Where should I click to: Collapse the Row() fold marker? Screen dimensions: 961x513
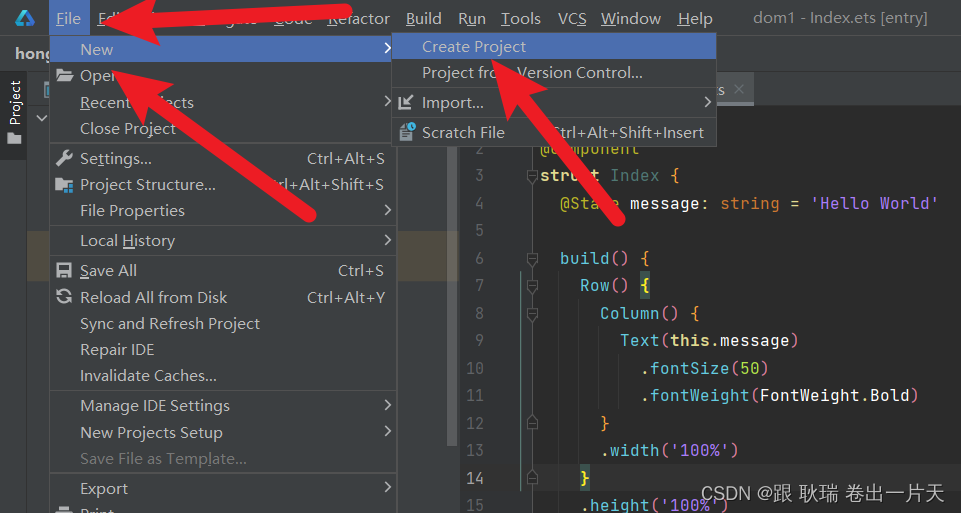[x=532, y=286]
